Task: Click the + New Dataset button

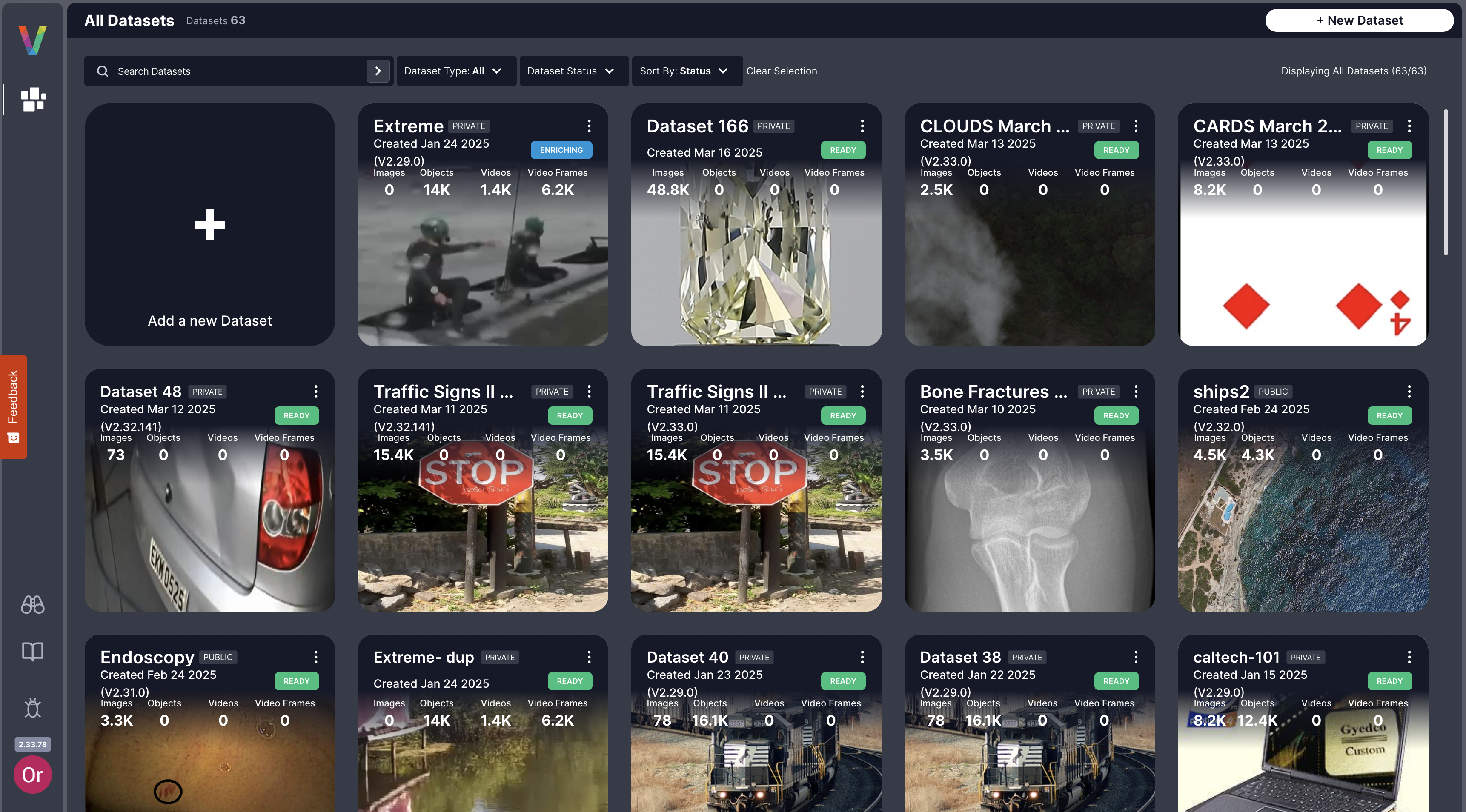Action: 1359,20
